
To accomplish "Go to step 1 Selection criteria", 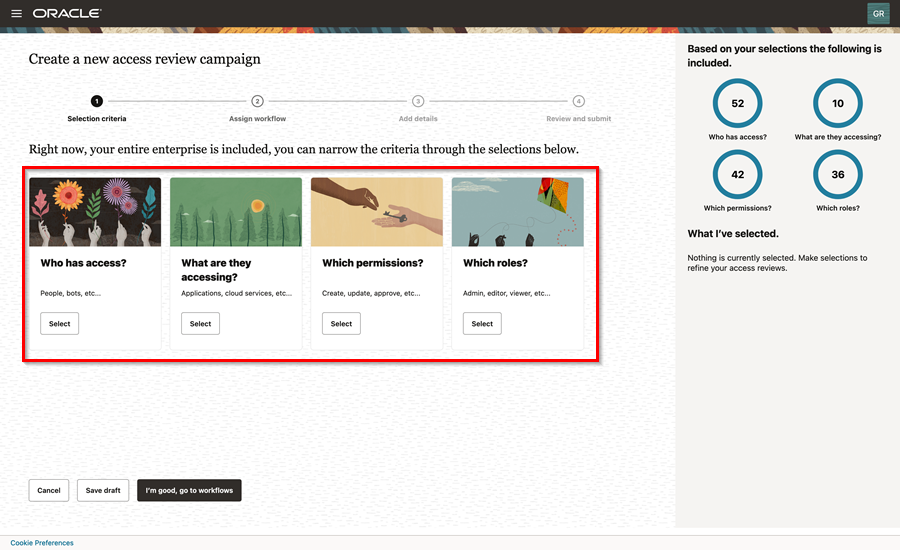I will [x=96, y=109].
